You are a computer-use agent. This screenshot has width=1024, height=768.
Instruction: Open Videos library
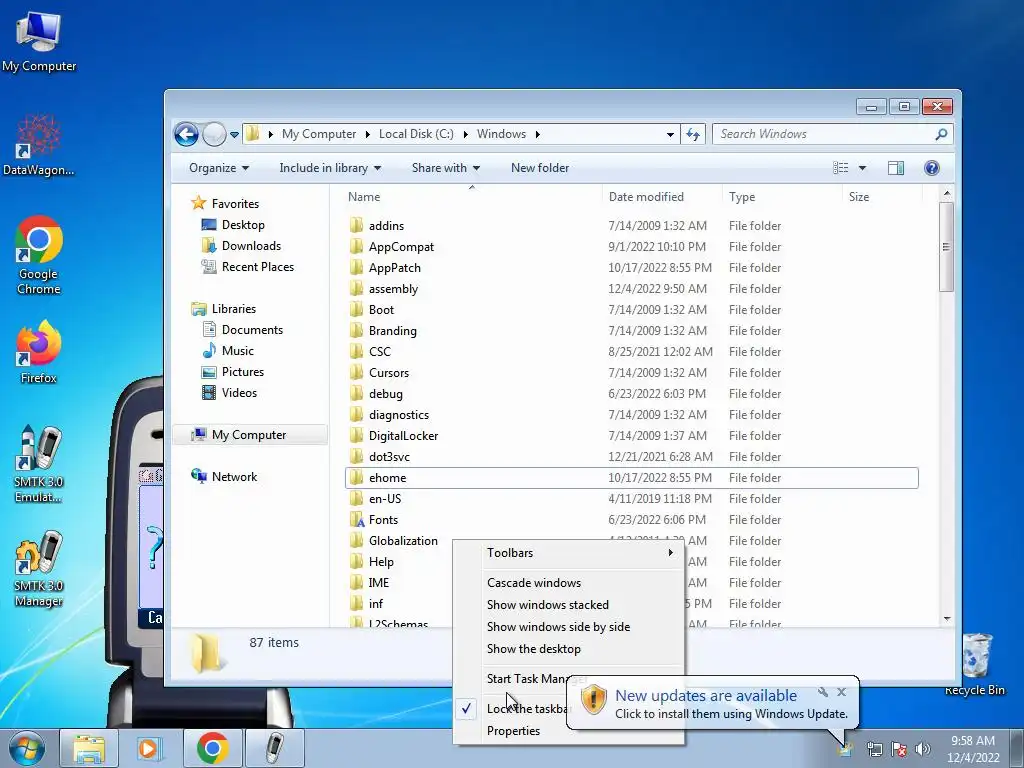(x=239, y=392)
